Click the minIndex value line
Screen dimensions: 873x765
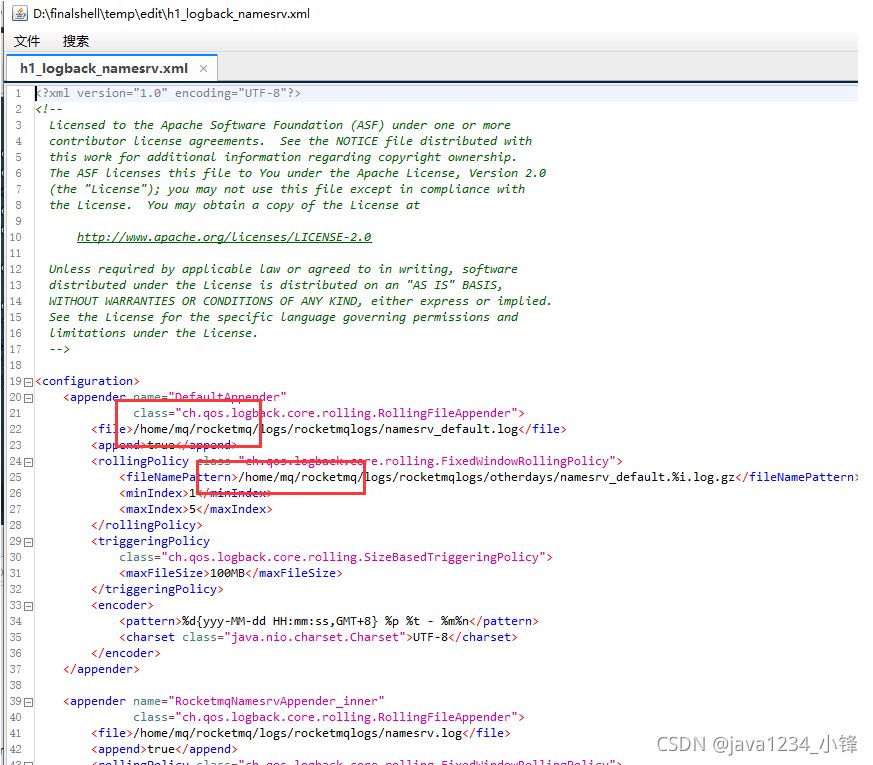point(195,493)
